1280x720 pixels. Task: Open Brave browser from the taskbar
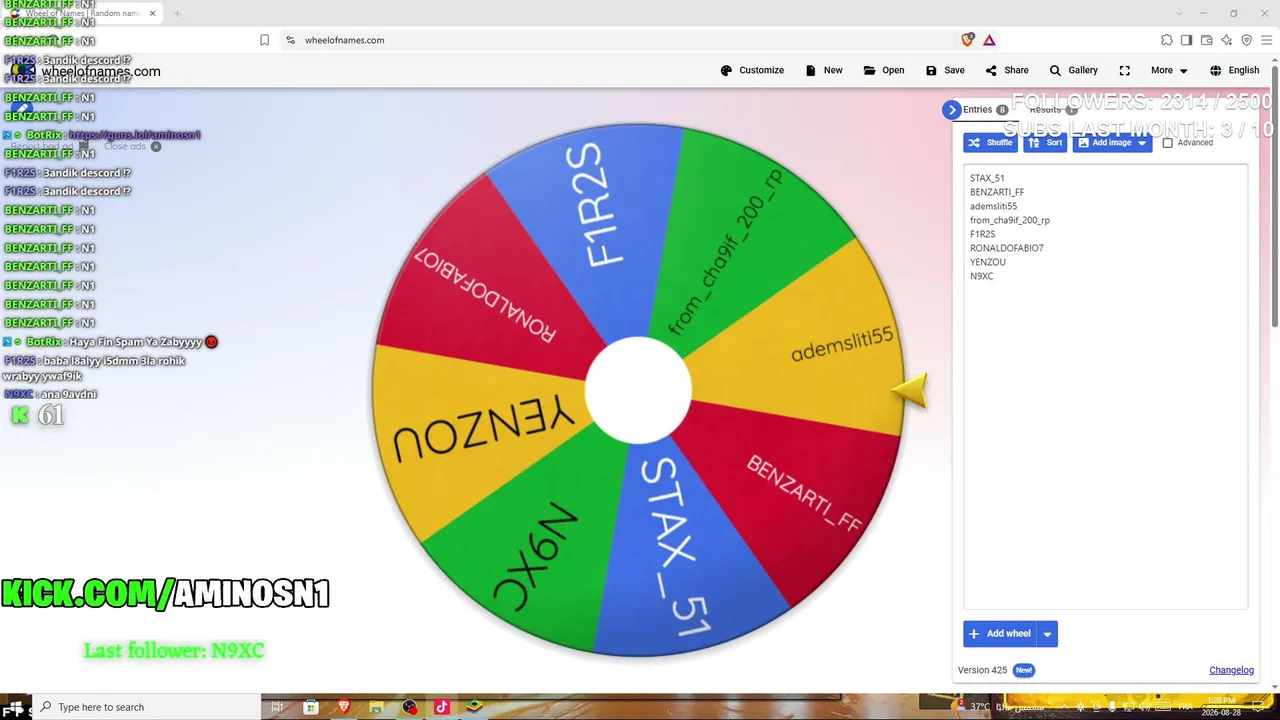tap(344, 707)
